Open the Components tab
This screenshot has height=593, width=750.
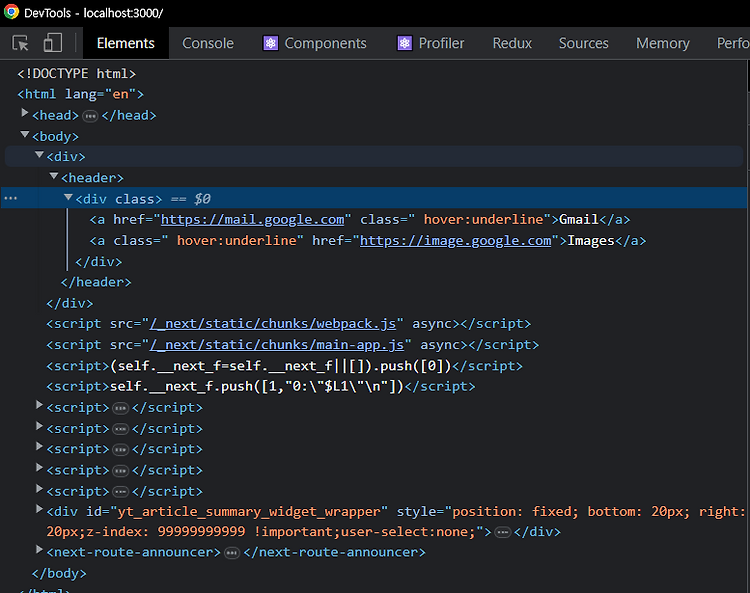[x=315, y=43]
